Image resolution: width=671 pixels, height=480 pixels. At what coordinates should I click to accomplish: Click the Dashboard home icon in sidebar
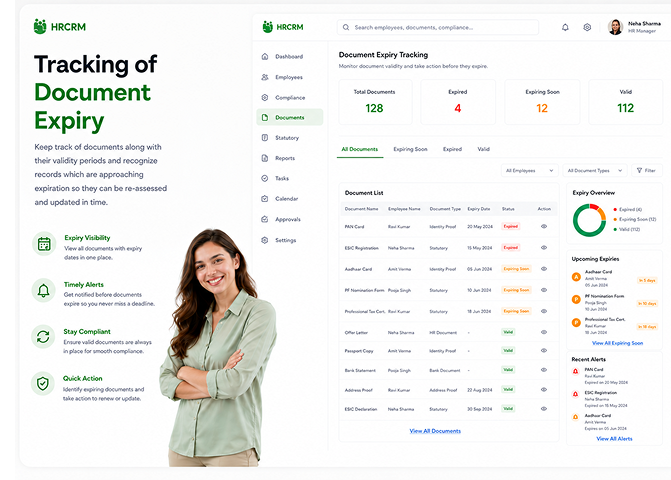(264, 56)
